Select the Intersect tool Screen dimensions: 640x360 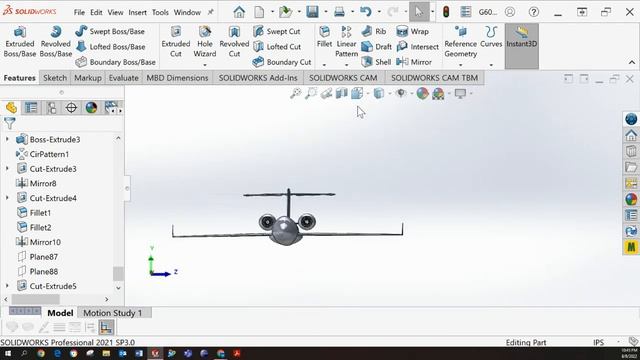(418, 47)
